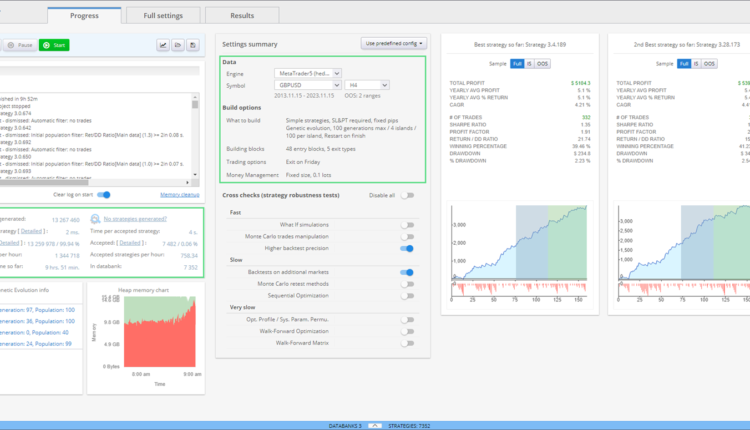Open the GBPUSD symbol dropdown
Viewport: 750px width, 430px height.
pos(309,86)
